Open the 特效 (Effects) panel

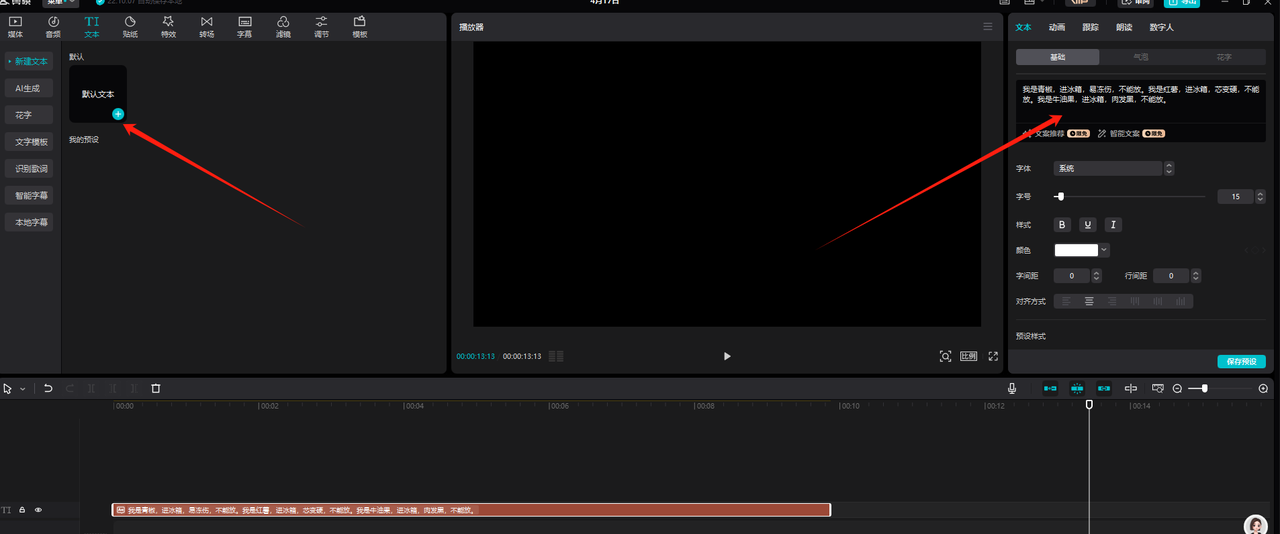[168, 26]
